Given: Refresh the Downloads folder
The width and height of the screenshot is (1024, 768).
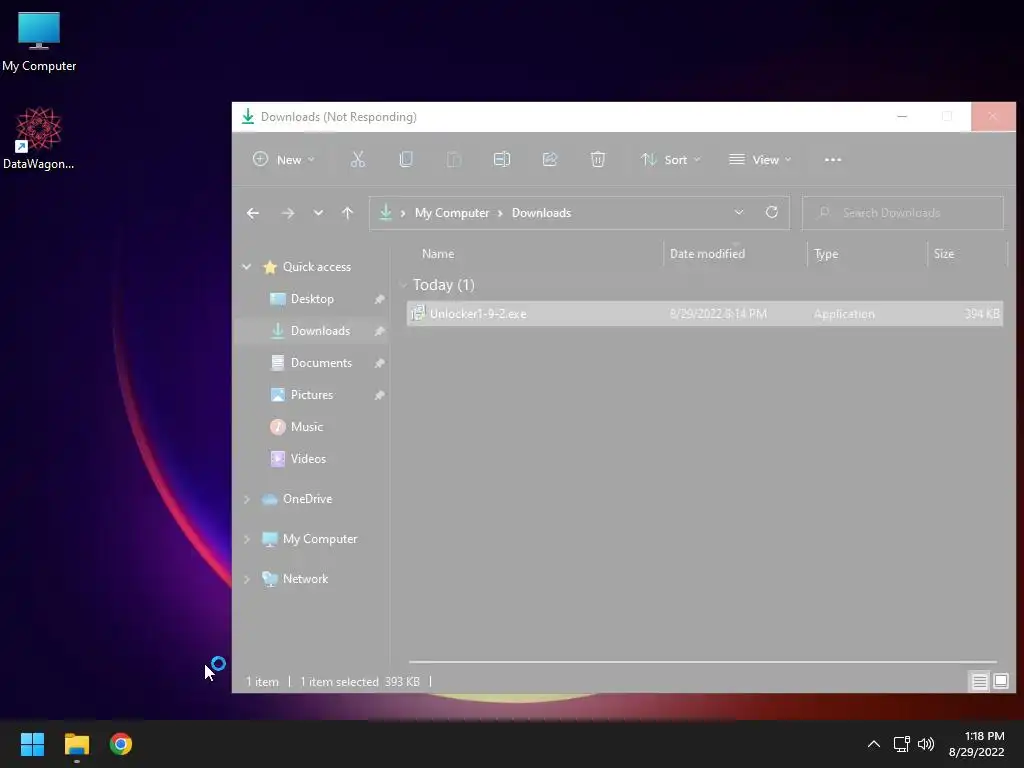Looking at the screenshot, I should point(771,212).
